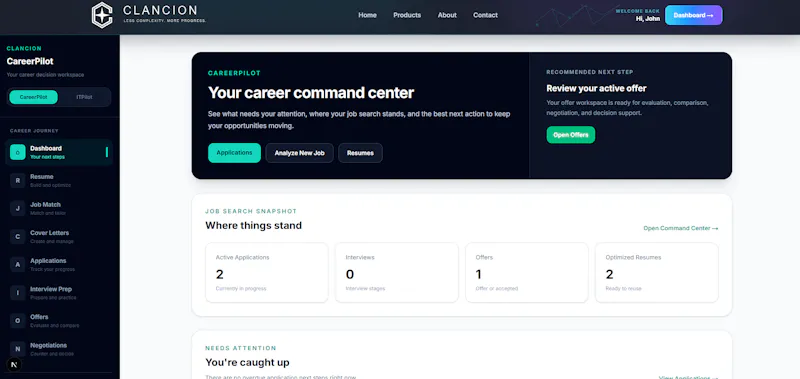Click the Resume R icon

(17, 180)
